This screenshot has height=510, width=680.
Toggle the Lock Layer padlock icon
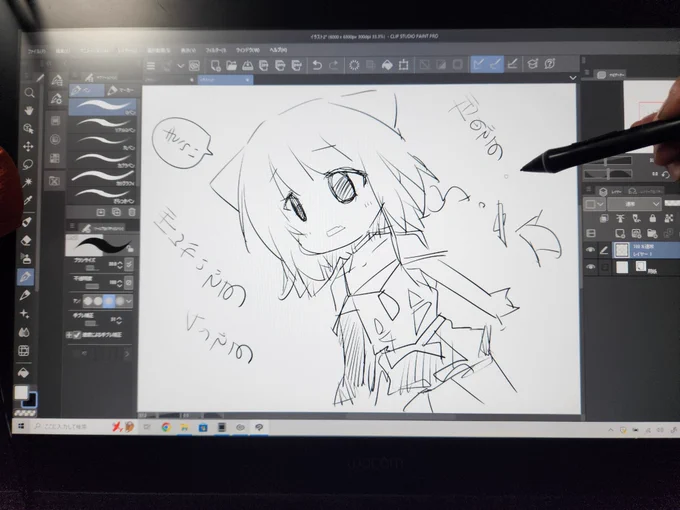tap(652, 219)
